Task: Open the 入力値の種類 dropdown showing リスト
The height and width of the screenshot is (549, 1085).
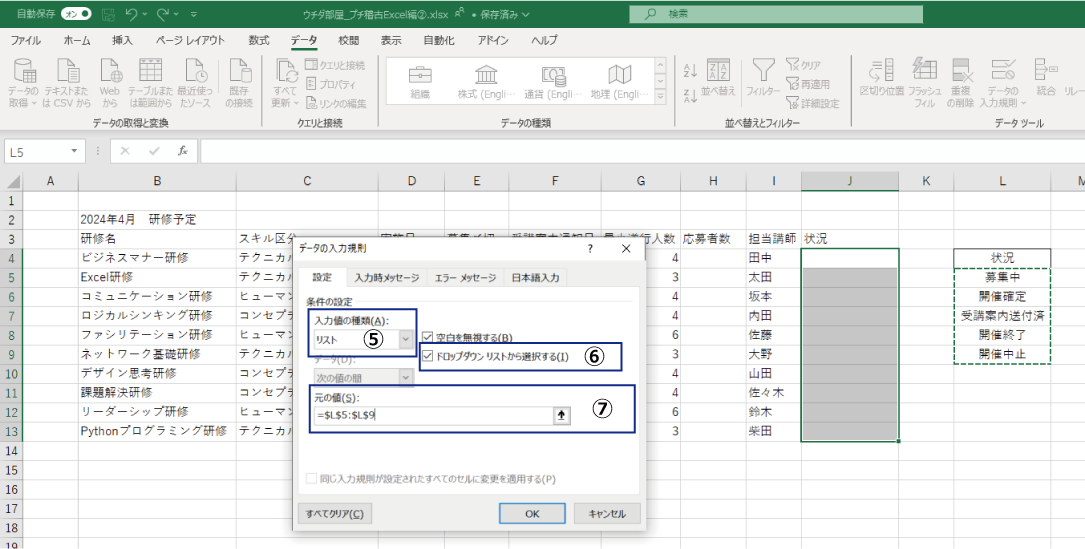Action: 405,340
